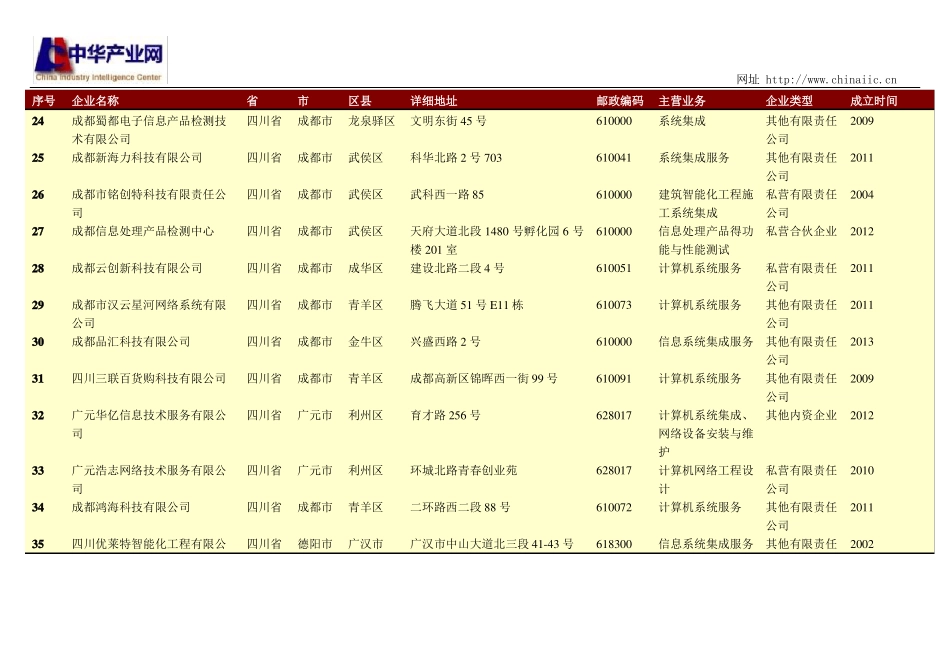Click company 成都品汇科技有限公司
The image size is (950, 672).
click(131, 342)
